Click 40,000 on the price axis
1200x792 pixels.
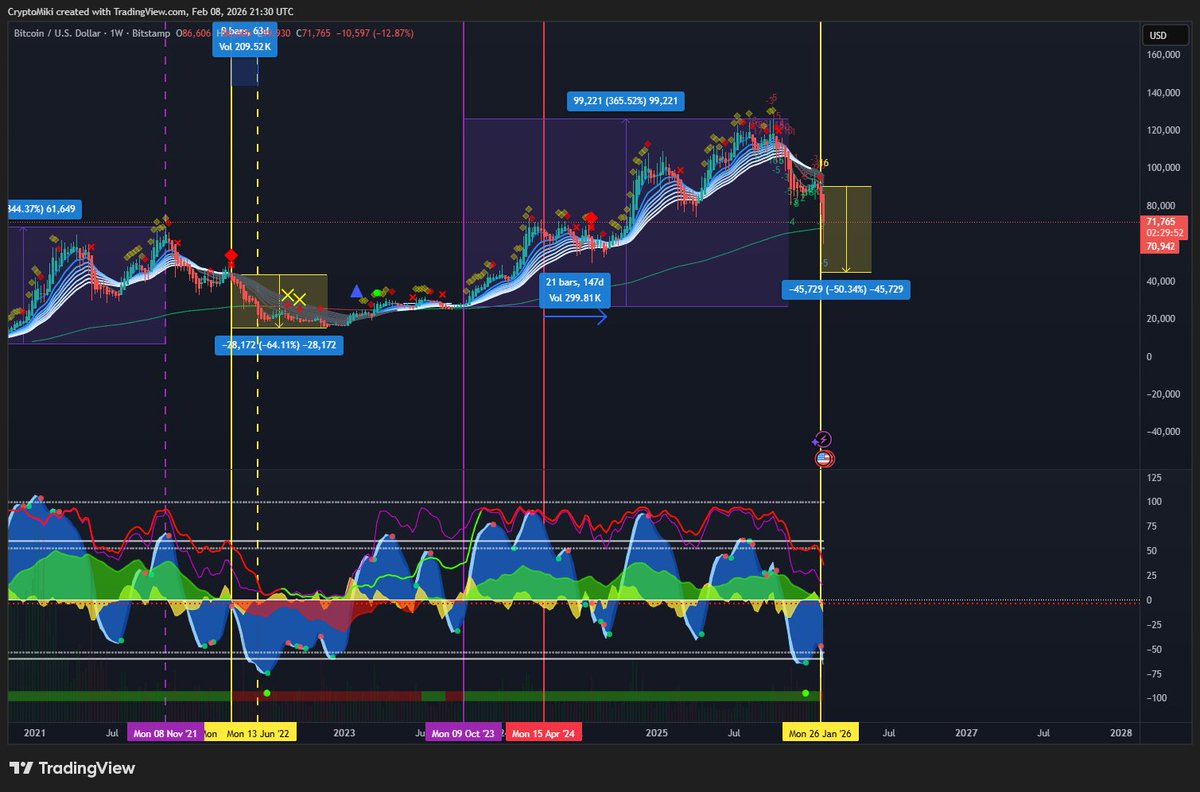1162,282
